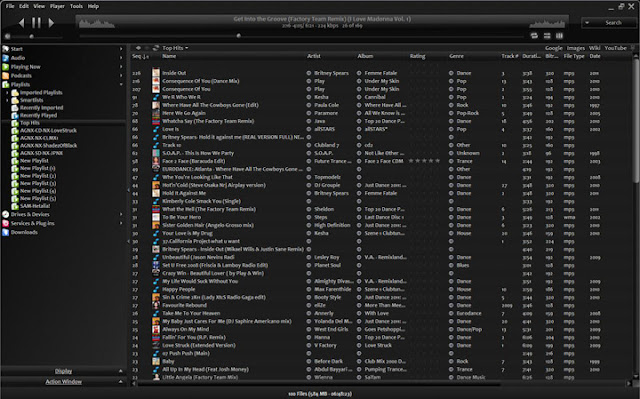The image size is (640, 399).
Task: Click the Images lookup link
Action: pos(576,48)
